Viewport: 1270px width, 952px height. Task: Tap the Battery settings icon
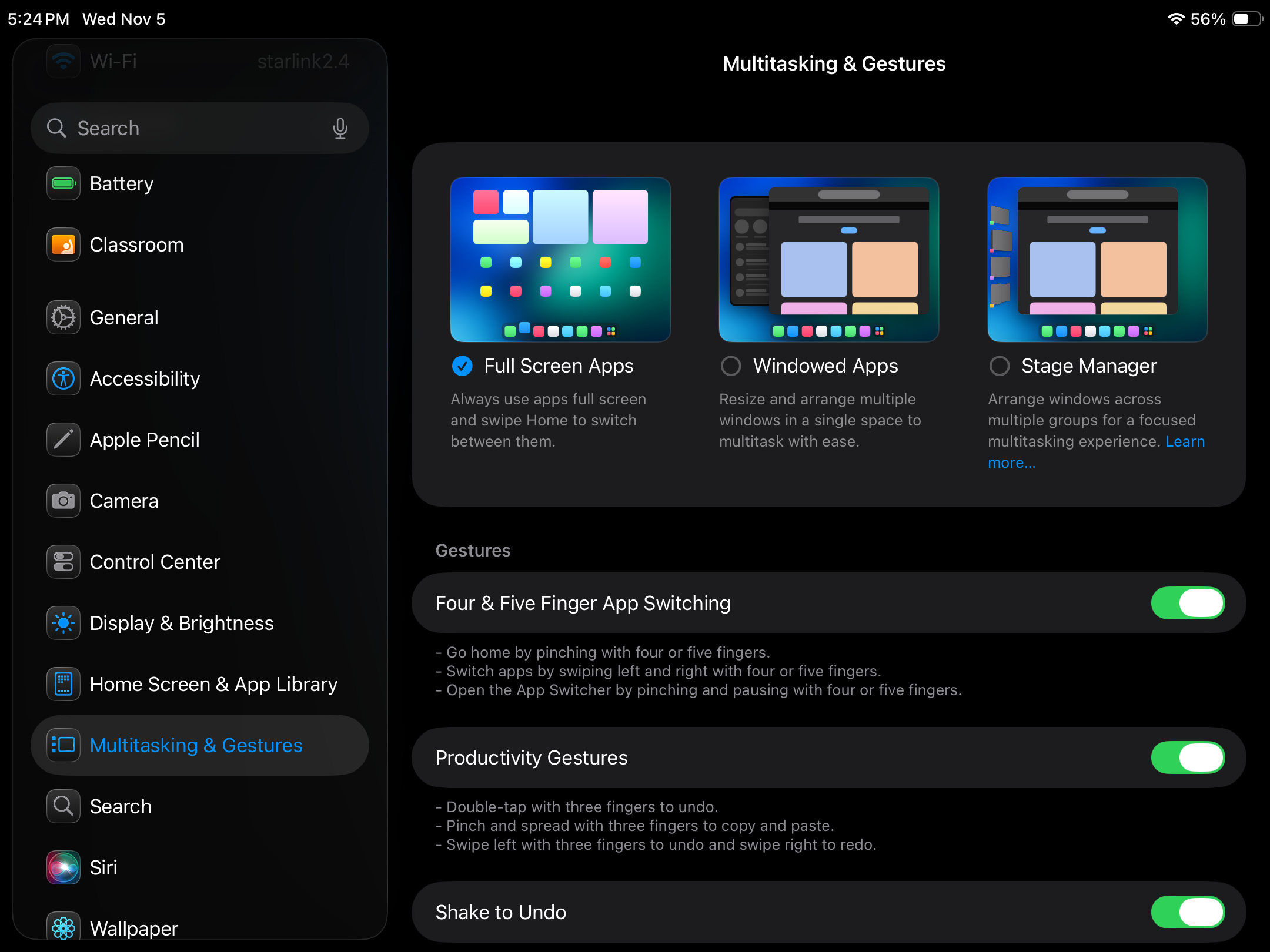[63, 183]
